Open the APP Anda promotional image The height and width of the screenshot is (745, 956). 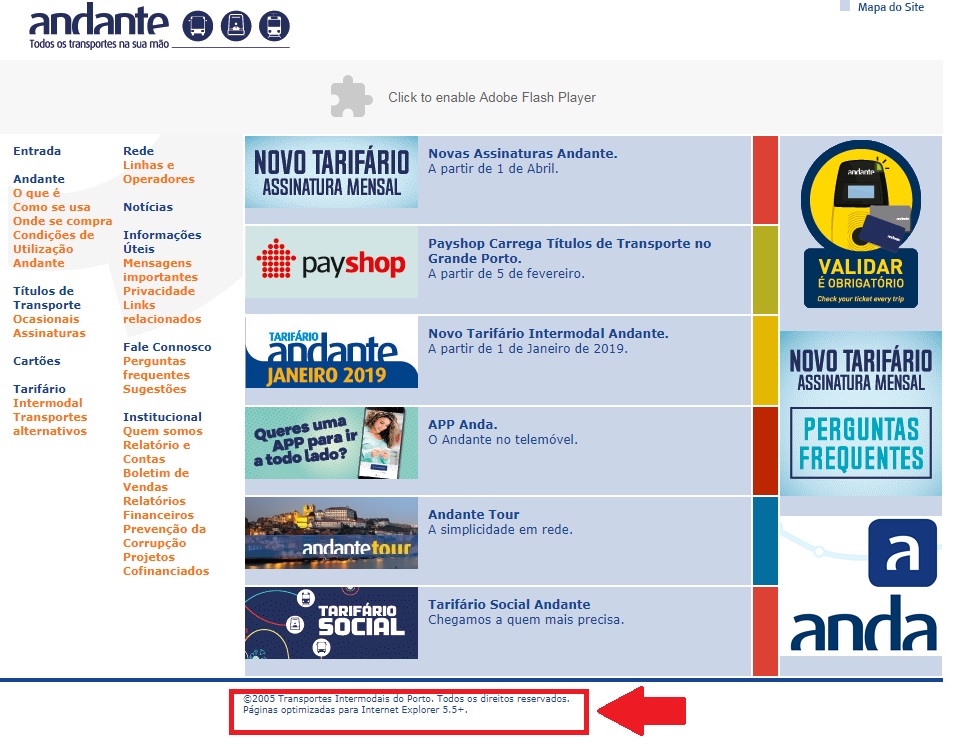click(331, 444)
